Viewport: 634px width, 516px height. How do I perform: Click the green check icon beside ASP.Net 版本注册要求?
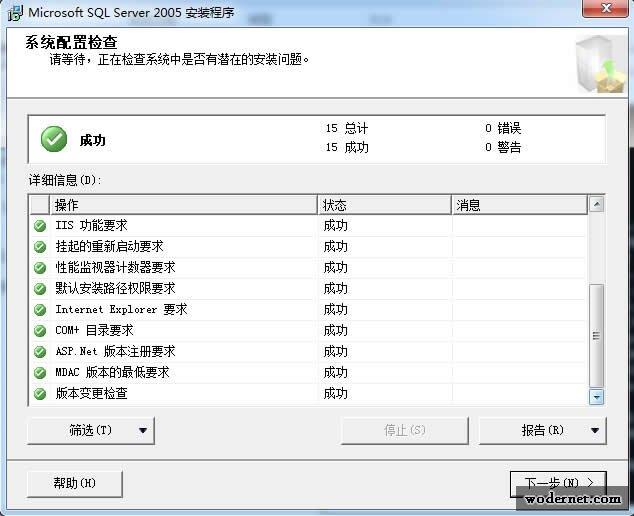[x=40, y=352]
